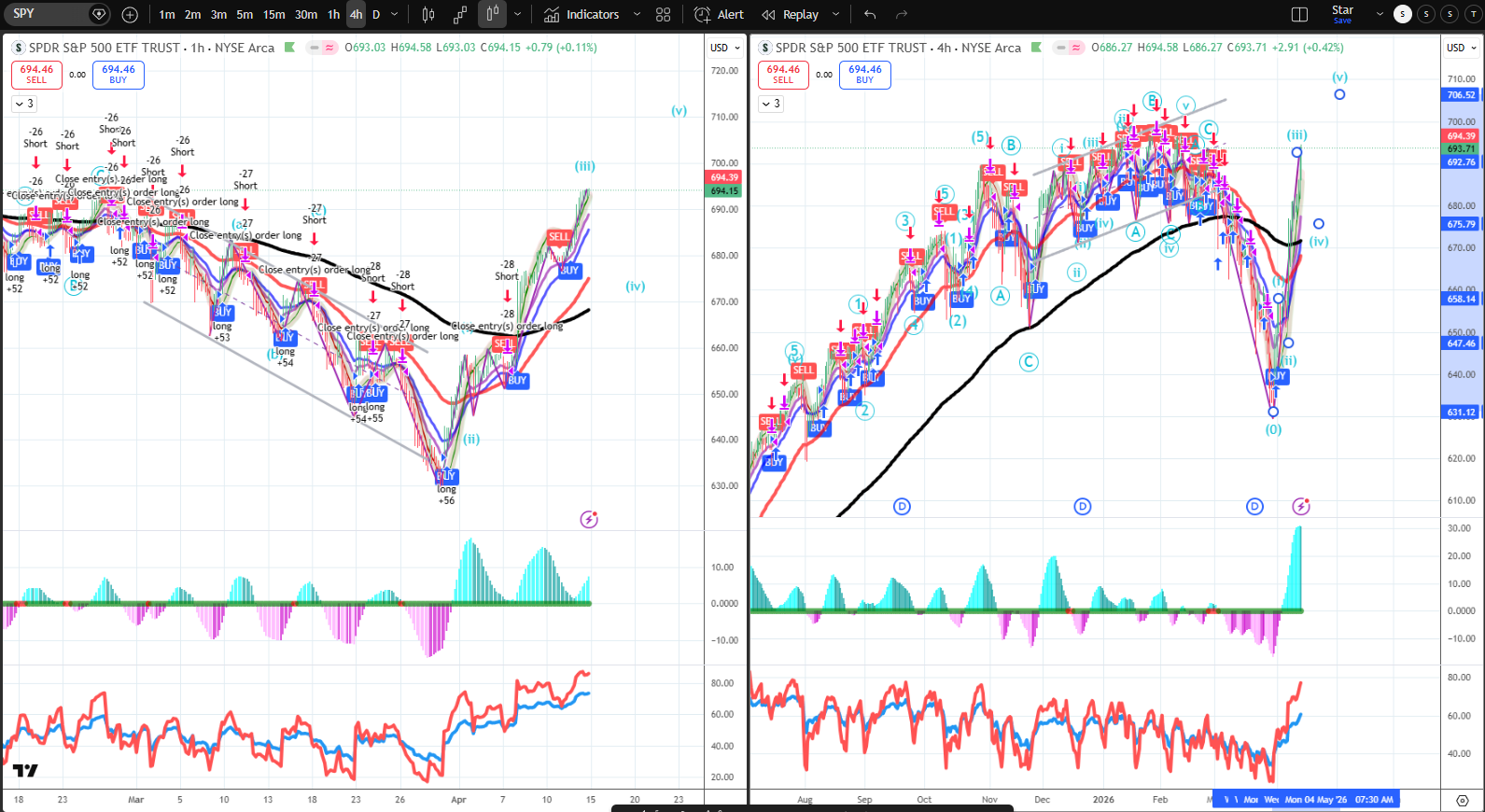This screenshot has width=1485, height=812.
Task: Click the 694.15 price tag on left axis
Action: coord(724,190)
